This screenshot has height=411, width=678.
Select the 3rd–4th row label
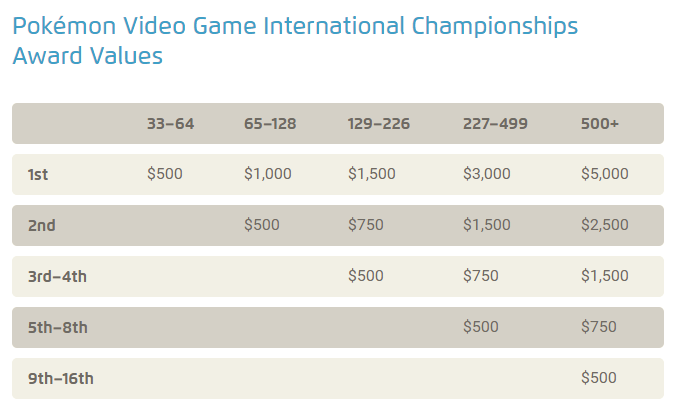[57, 277]
